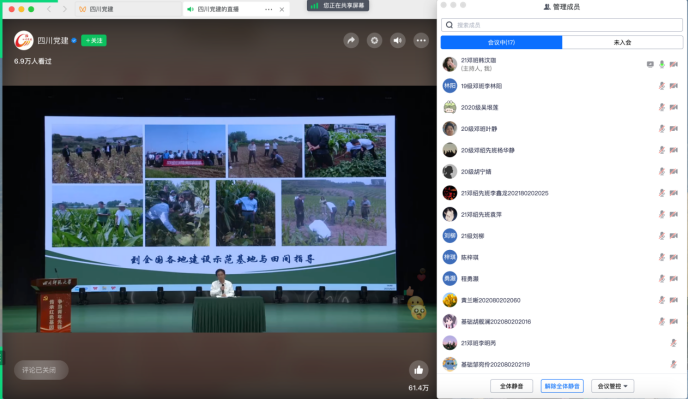Click the screen sharing status indicator
The image size is (689, 399).
[337, 5]
